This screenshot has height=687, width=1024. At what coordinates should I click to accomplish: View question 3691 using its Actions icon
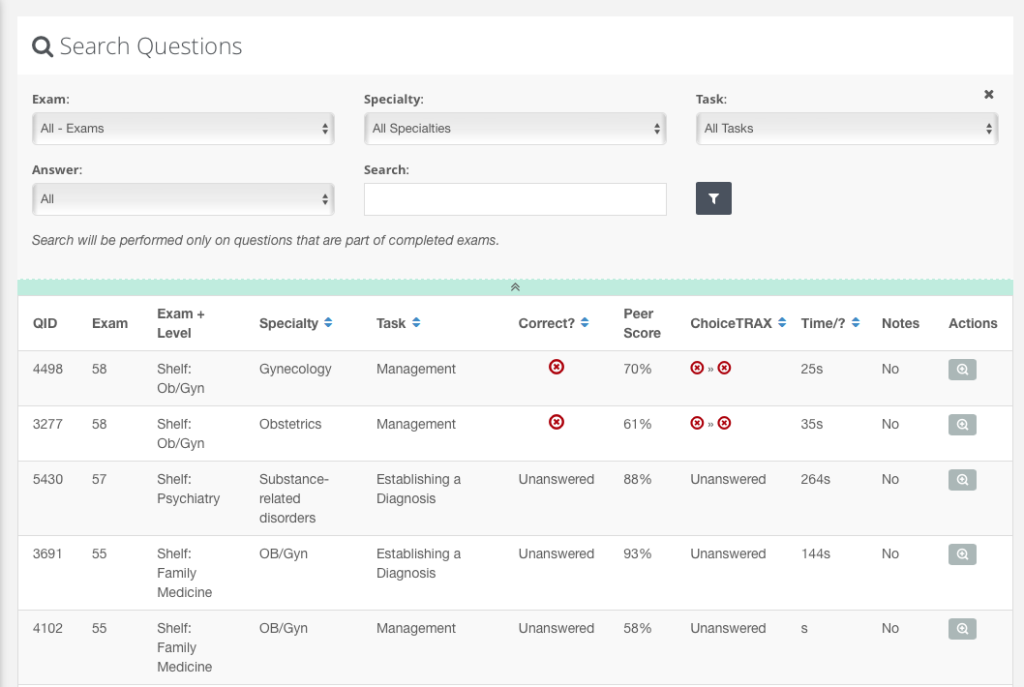click(961, 554)
